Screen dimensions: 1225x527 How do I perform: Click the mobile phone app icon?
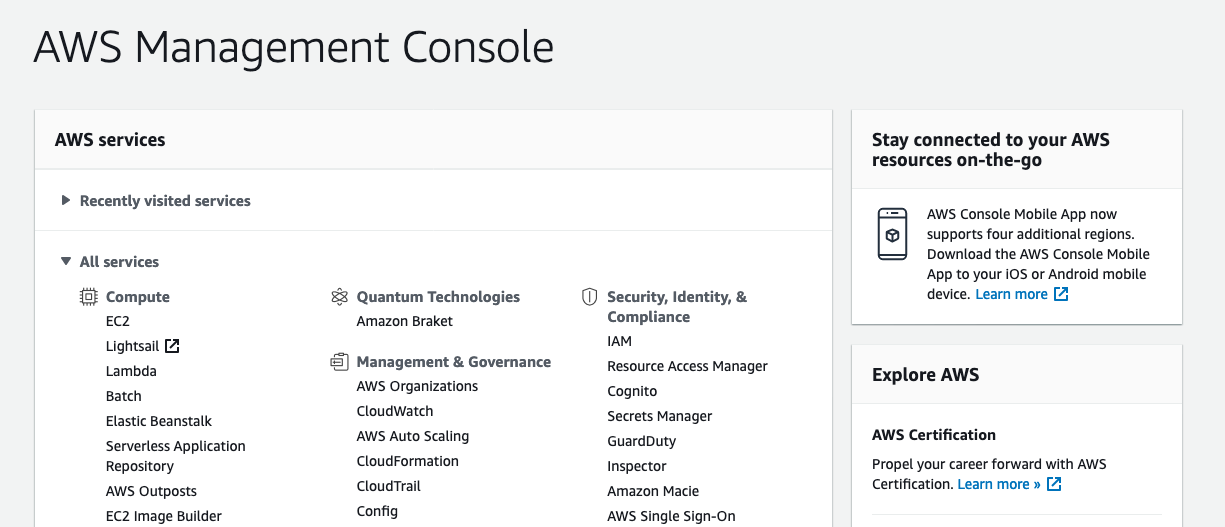tap(892, 235)
